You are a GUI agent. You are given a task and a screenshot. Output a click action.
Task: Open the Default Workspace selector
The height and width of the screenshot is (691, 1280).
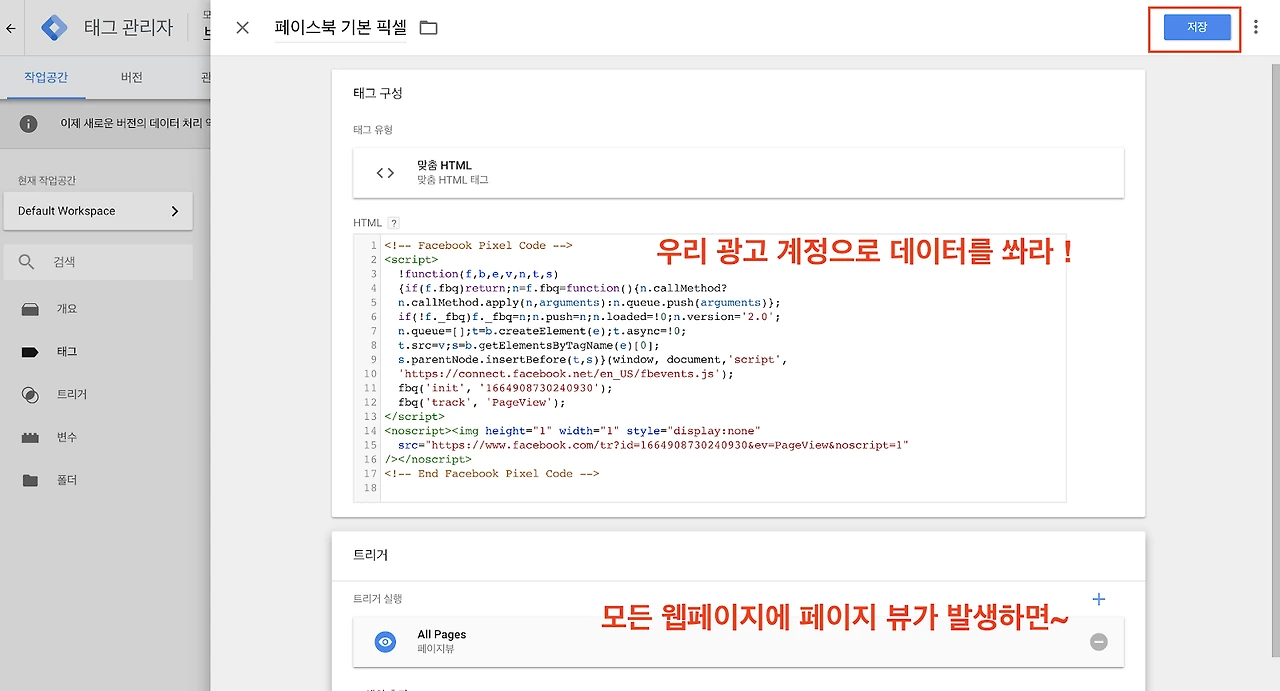tap(98, 211)
